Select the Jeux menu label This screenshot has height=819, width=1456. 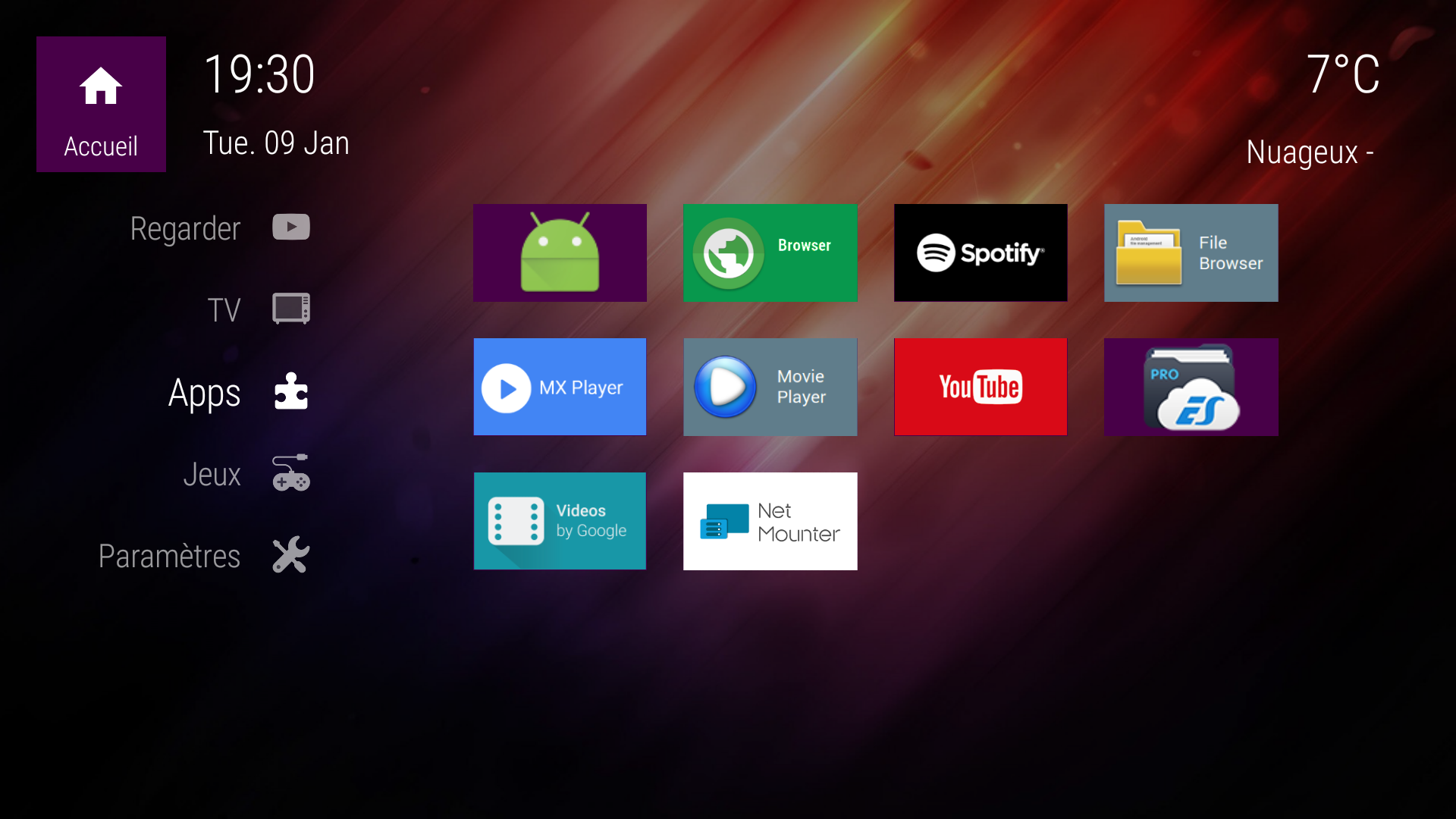[x=212, y=475]
